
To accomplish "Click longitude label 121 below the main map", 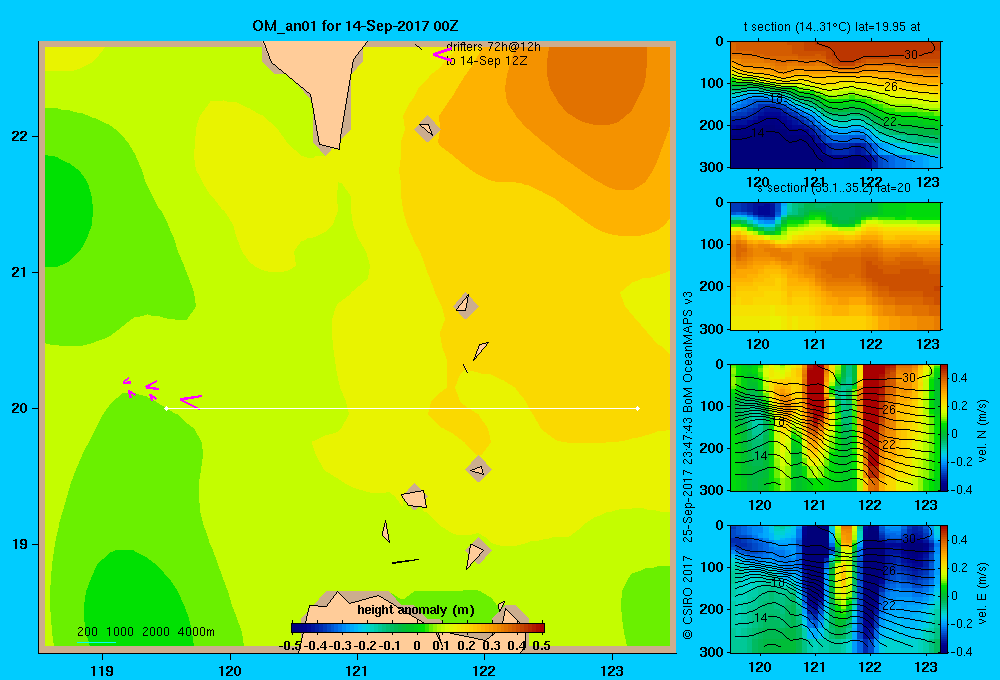I will pos(357,670).
